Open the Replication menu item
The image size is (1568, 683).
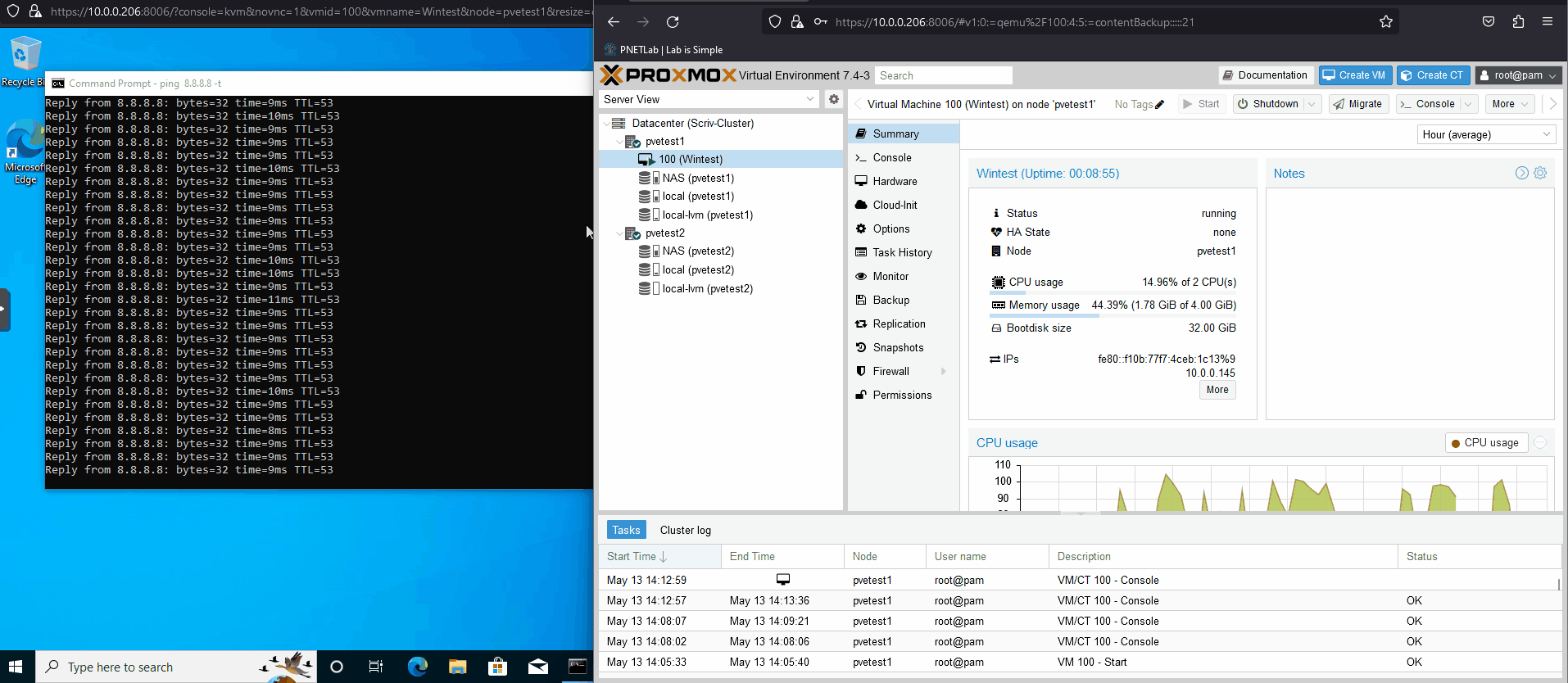(904, 323)
